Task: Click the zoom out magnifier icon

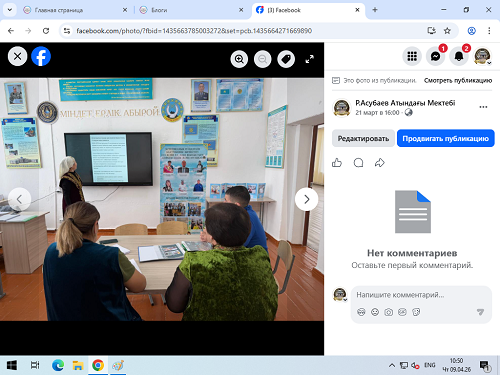Action: click(263, 59)
